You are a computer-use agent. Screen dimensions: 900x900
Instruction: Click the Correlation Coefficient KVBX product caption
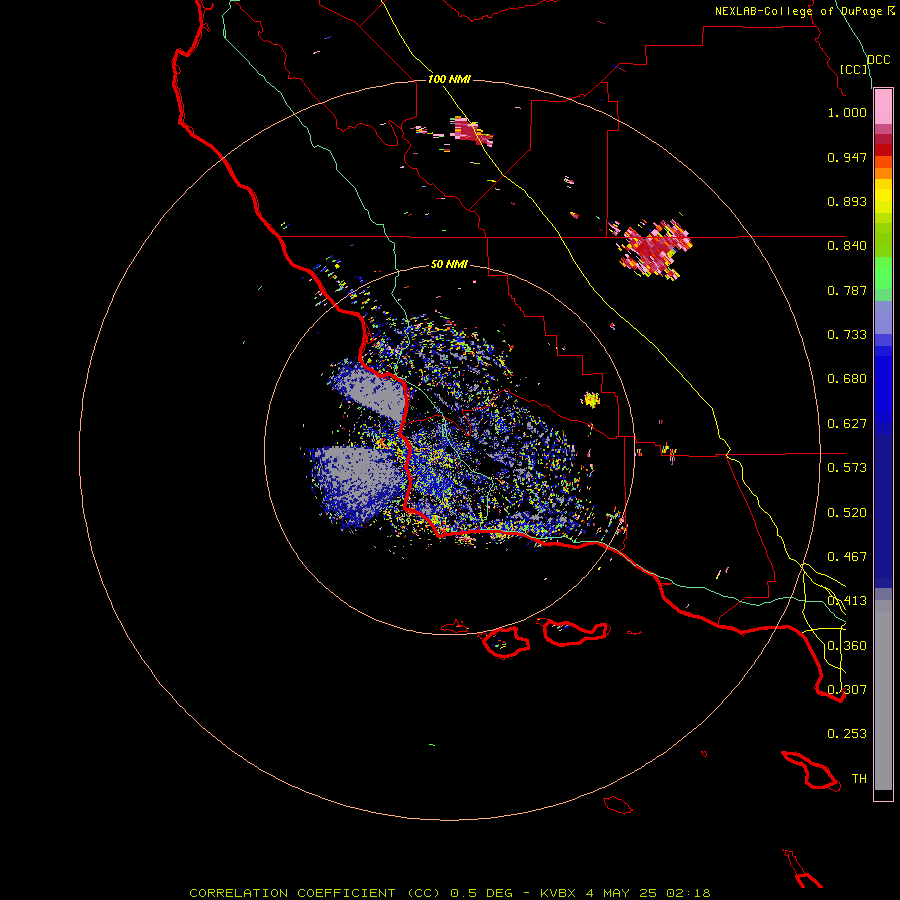point(449,893)
